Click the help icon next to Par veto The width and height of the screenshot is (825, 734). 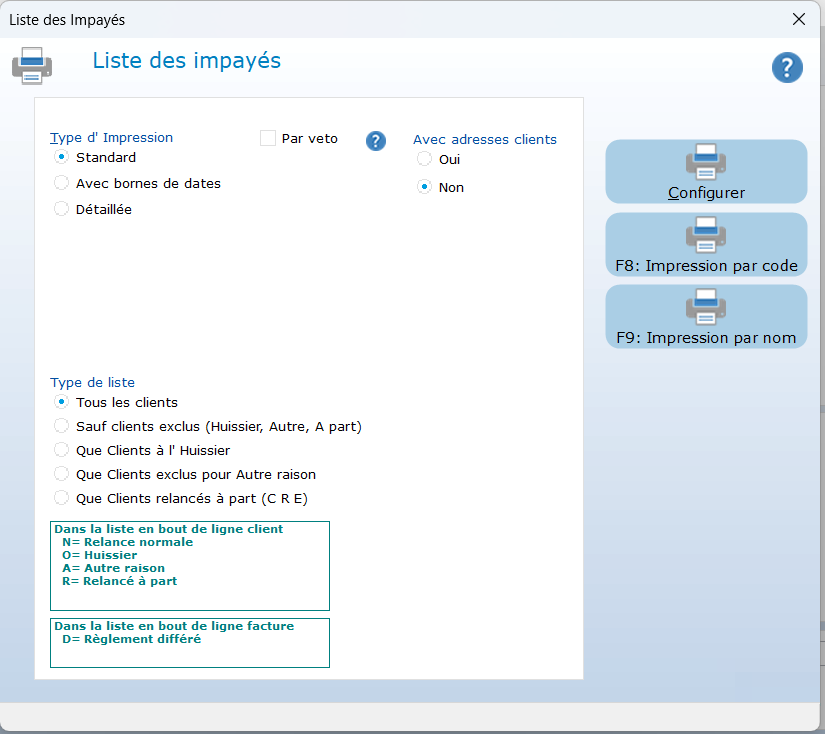(376, 141)
